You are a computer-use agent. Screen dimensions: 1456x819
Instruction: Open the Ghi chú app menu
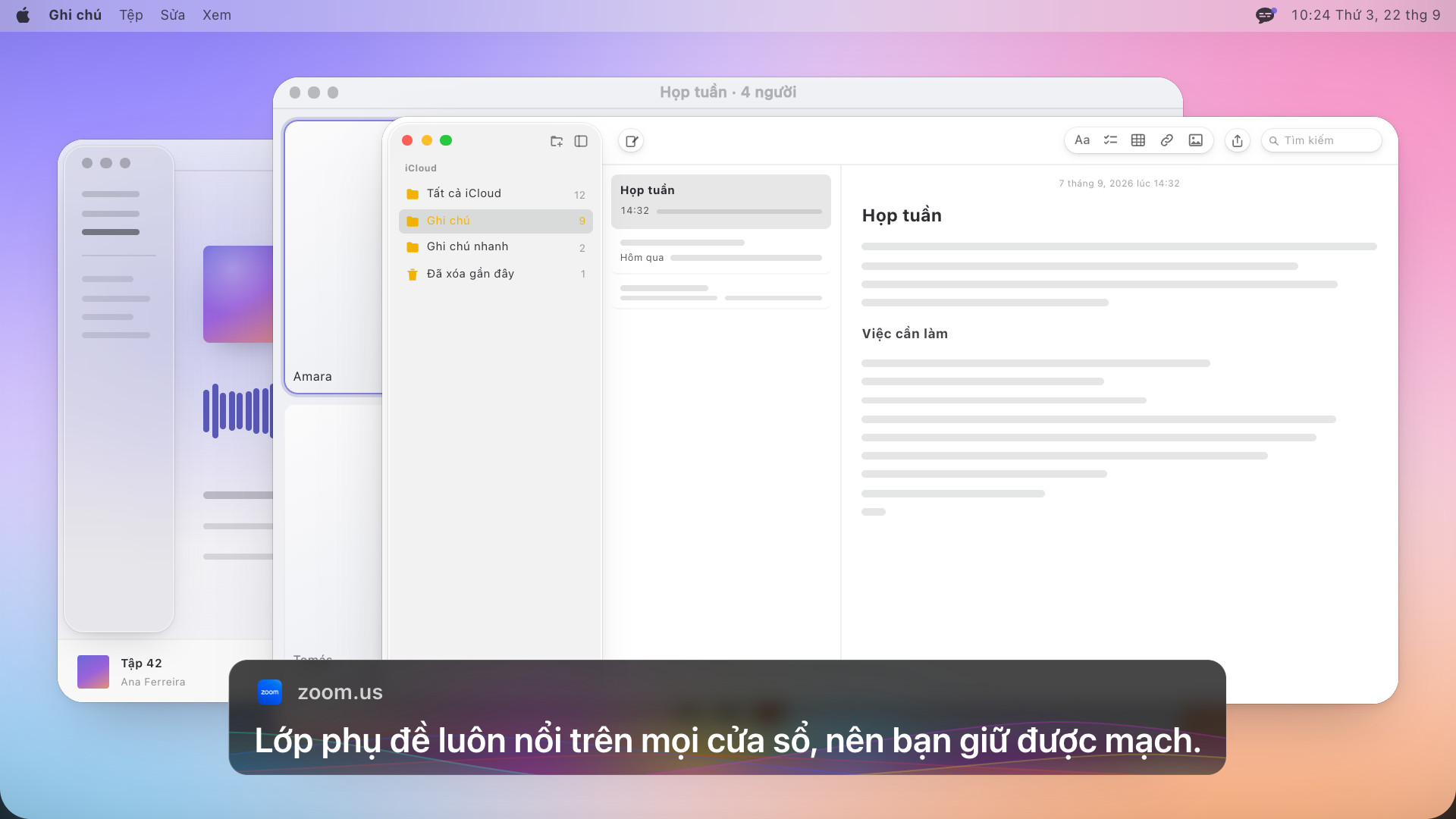click(x=75, y=15)
